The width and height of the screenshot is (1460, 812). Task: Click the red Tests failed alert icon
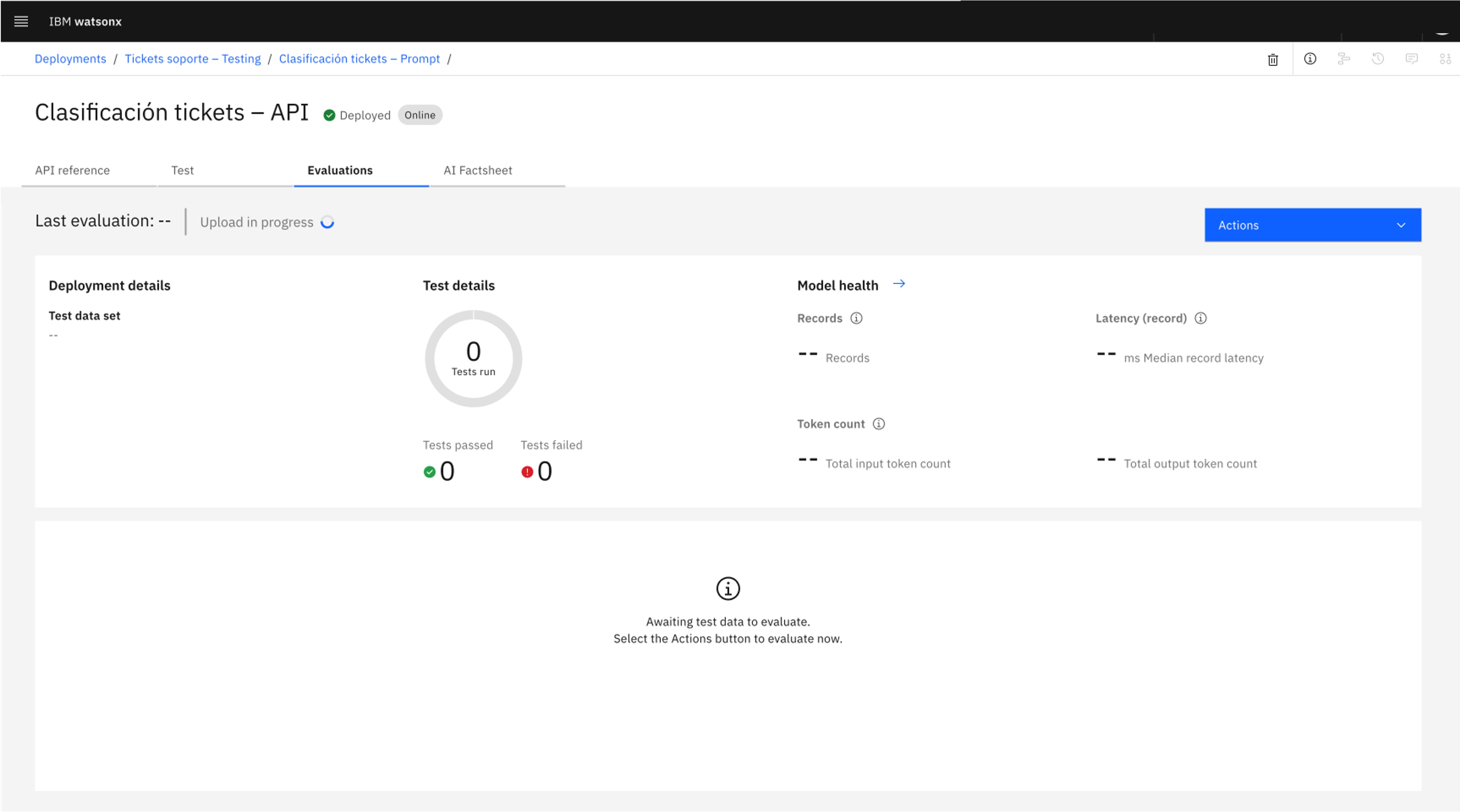click(527, 472)
